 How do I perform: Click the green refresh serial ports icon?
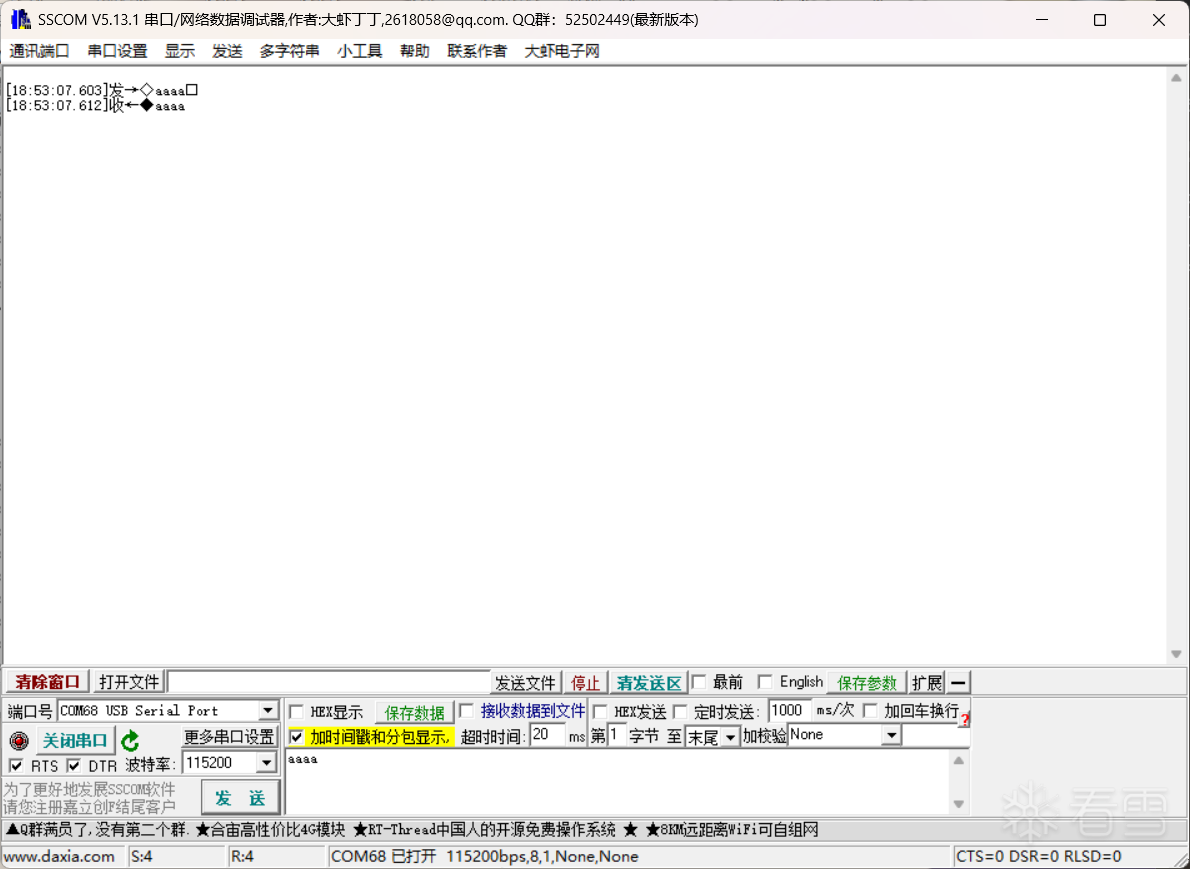(x=129, y=740)
